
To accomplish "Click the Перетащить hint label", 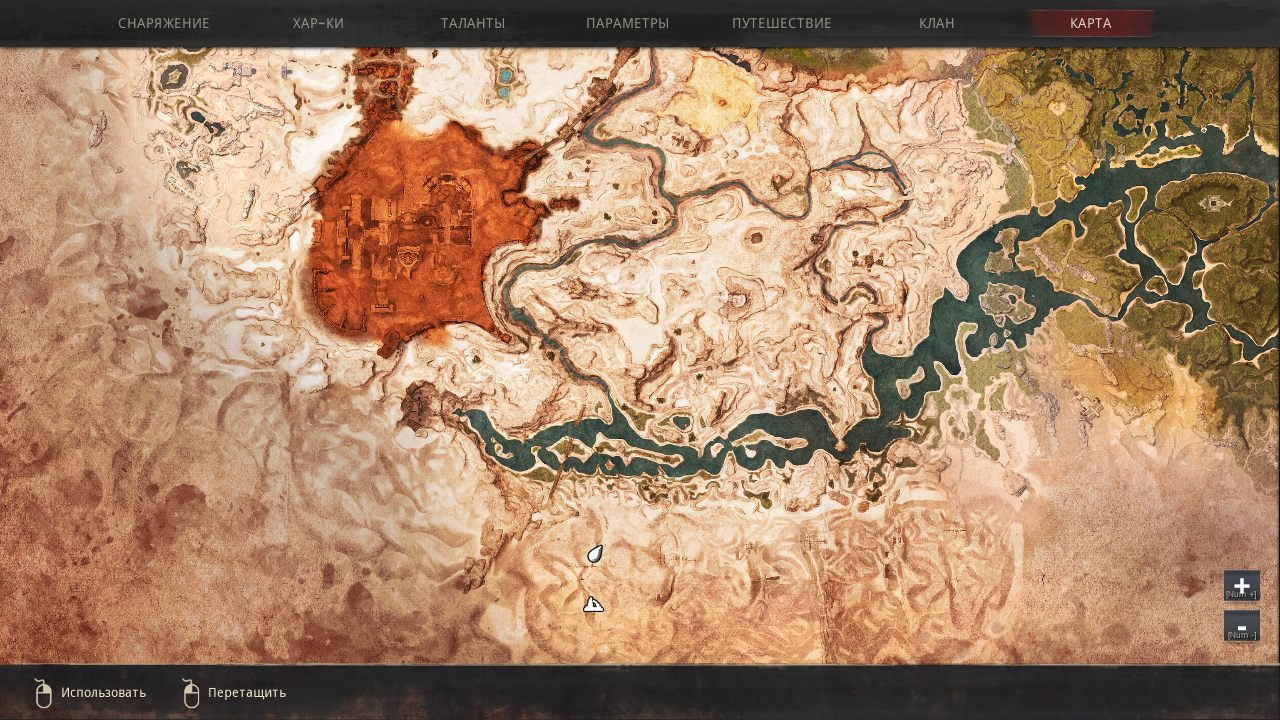I will coord(247,692).
